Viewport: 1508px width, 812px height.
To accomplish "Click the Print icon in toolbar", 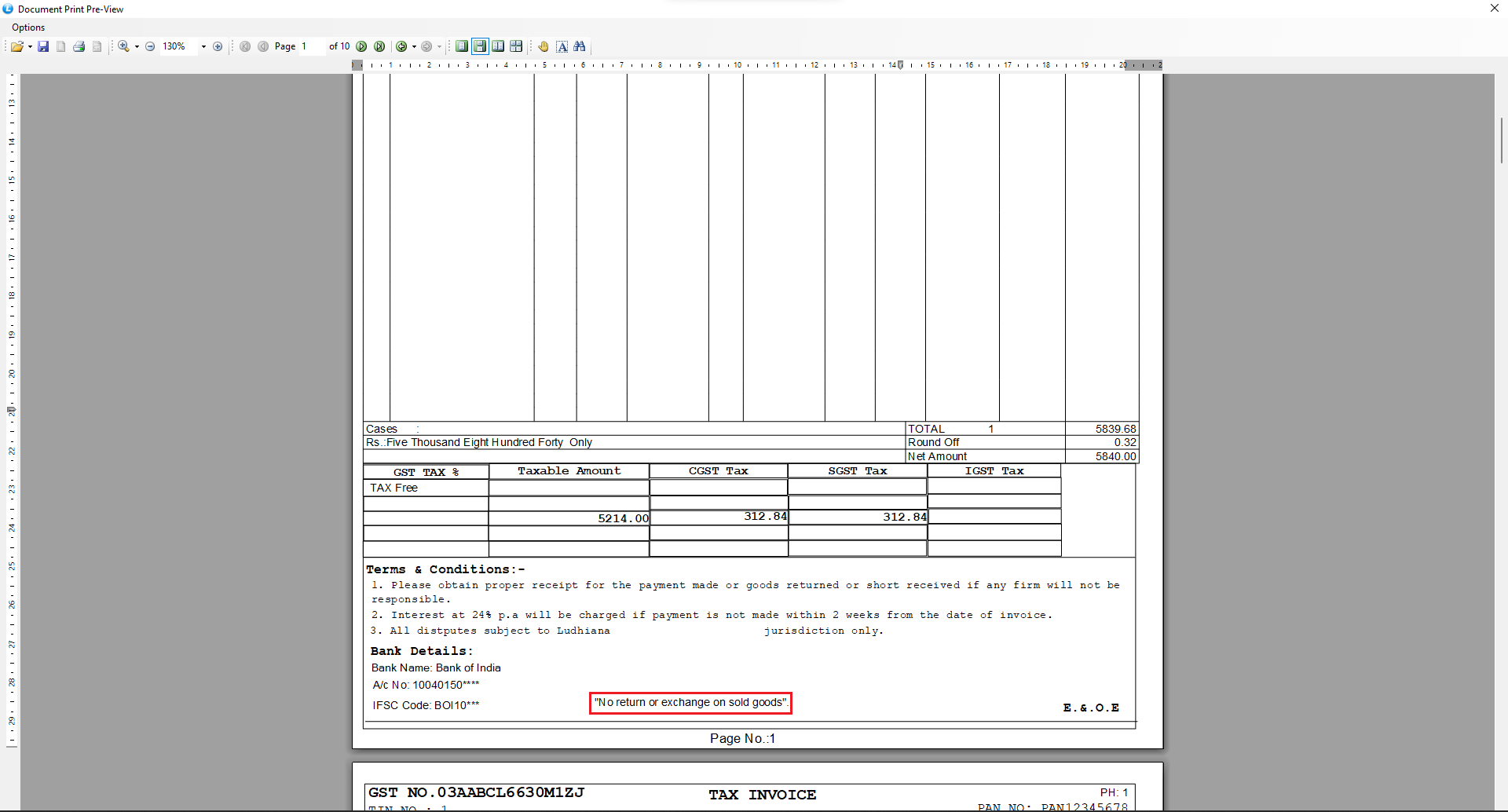I will 79,46.
